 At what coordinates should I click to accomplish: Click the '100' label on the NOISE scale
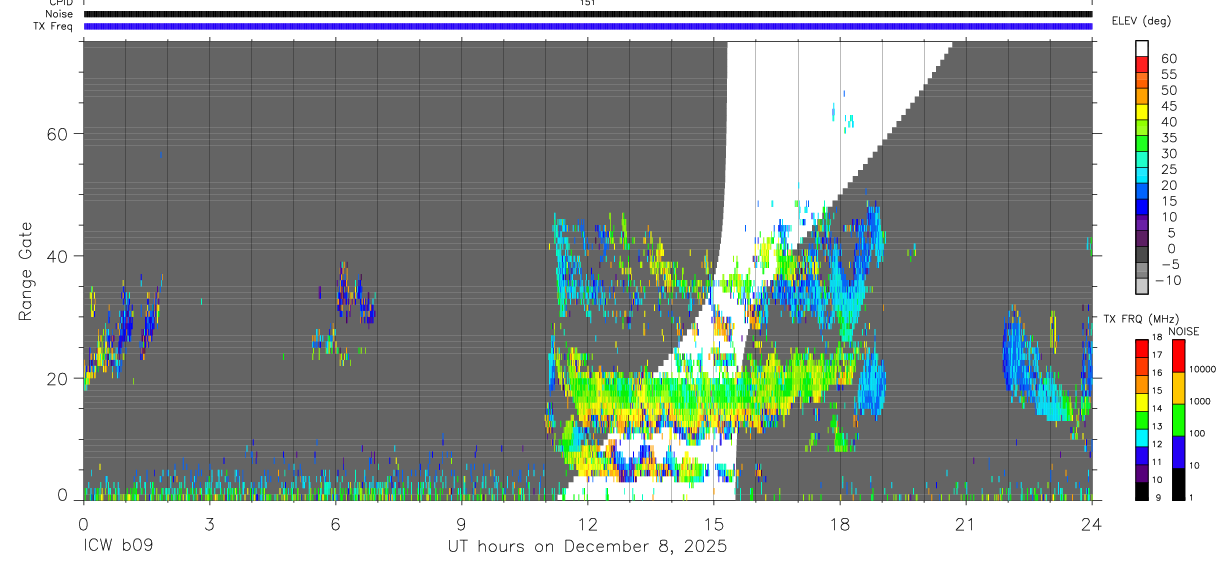click(1198, 433)
